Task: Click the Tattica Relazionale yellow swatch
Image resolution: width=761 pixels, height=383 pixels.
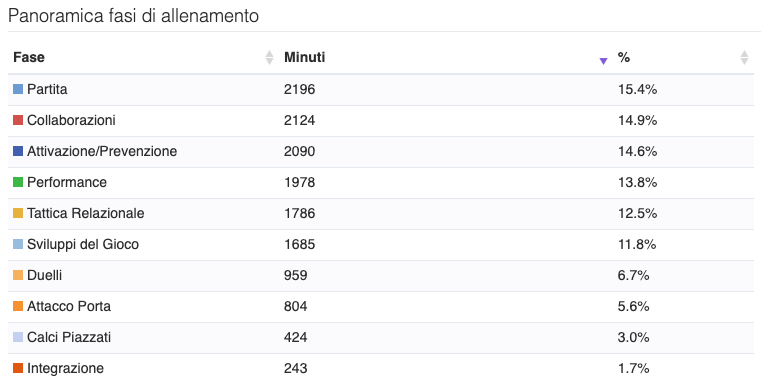Action: tap(18, 213)
